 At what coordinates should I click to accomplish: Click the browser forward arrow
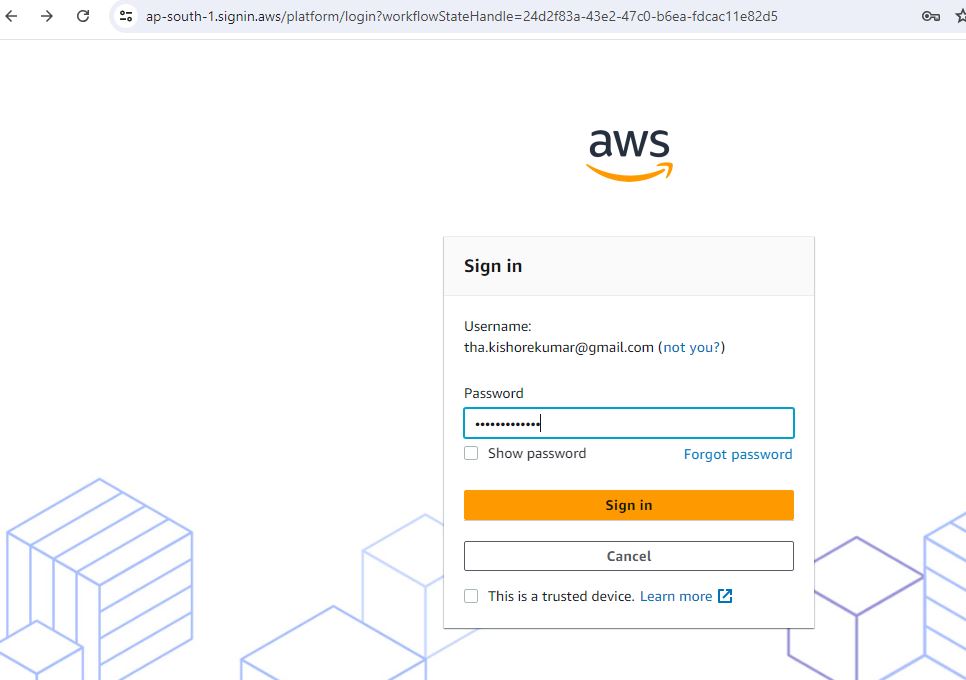[47, 16]
